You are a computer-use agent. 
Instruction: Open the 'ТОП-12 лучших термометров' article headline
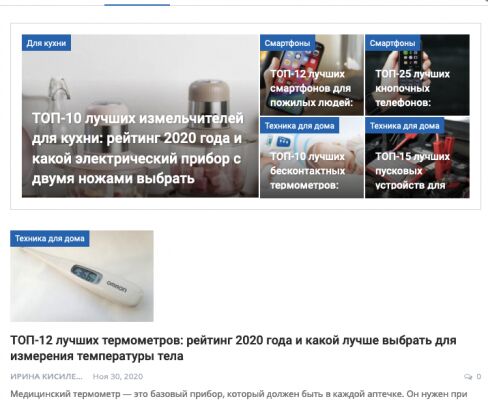pos(233,348)
